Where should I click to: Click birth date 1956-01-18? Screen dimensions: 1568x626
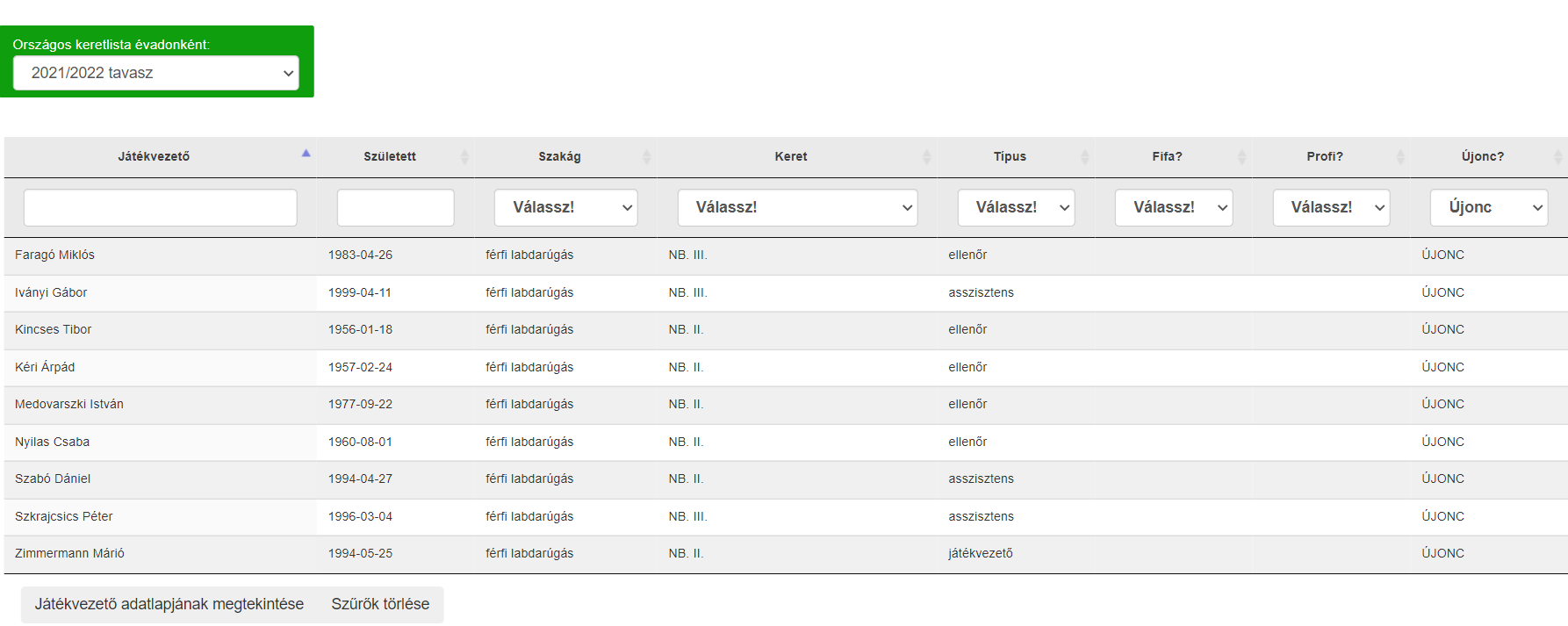point(360,330)
